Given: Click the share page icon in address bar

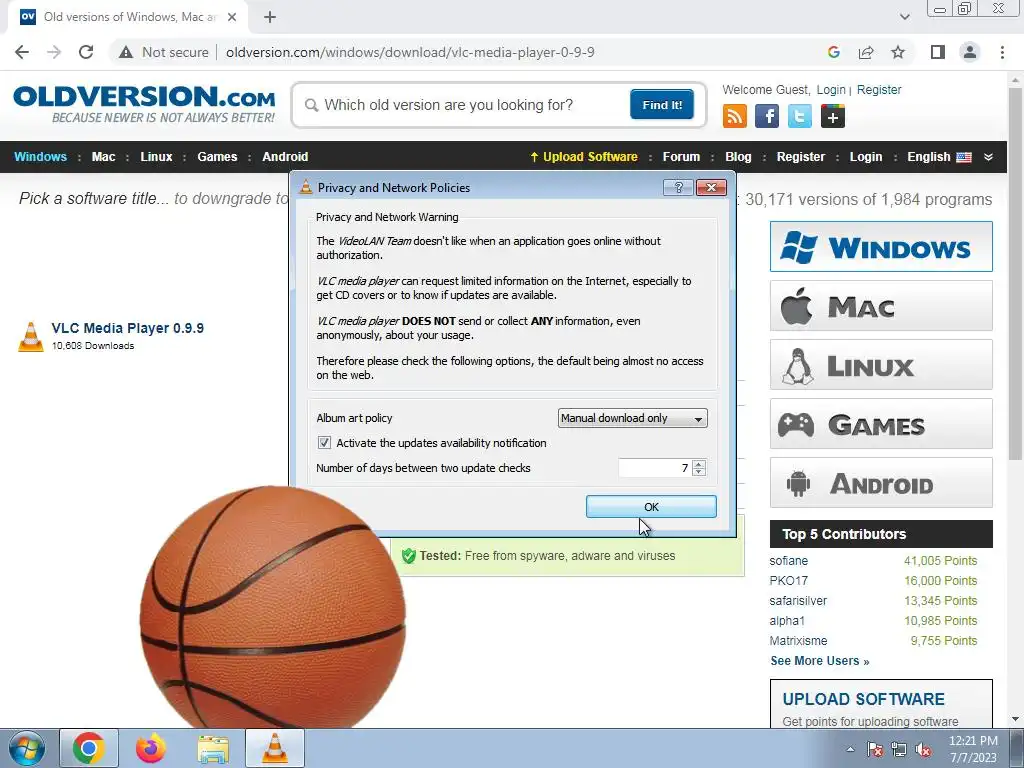Looking at the screenshot, I should [866, 52].
